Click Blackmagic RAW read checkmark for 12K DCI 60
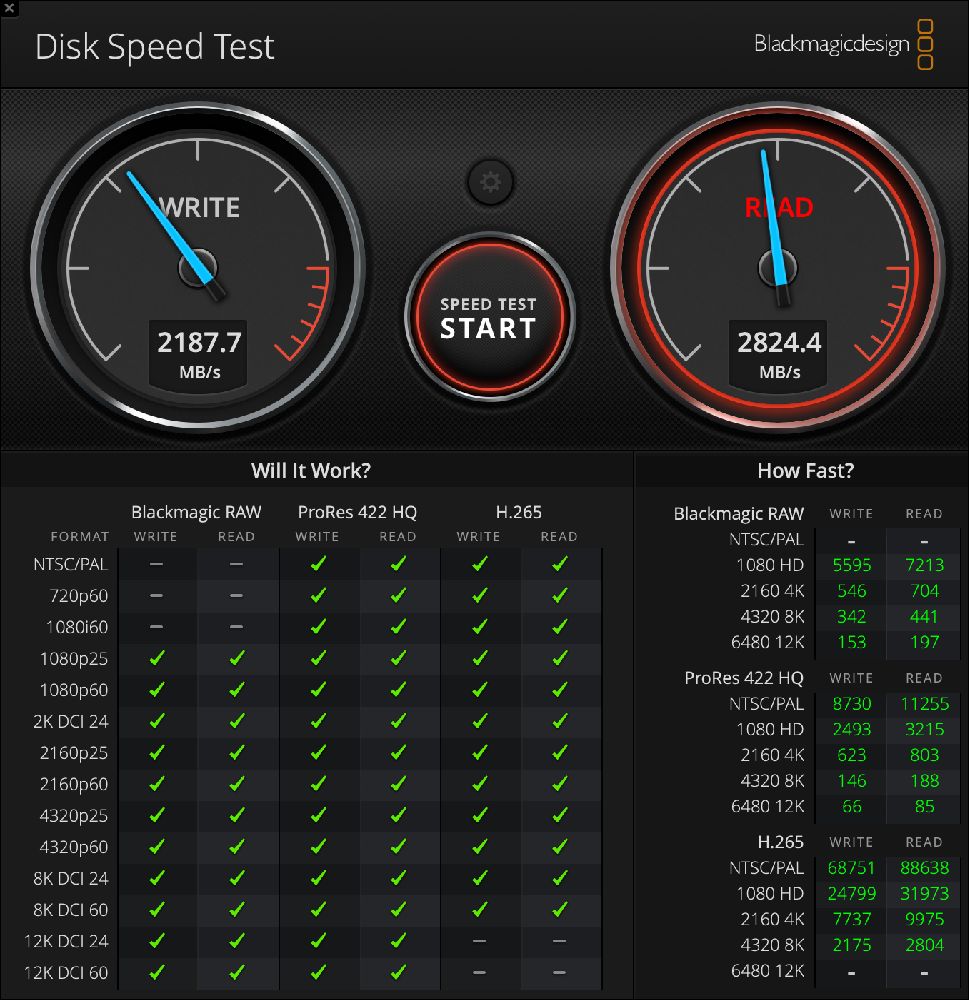This screenshot has width=969, height=1000. coord(237,972)
